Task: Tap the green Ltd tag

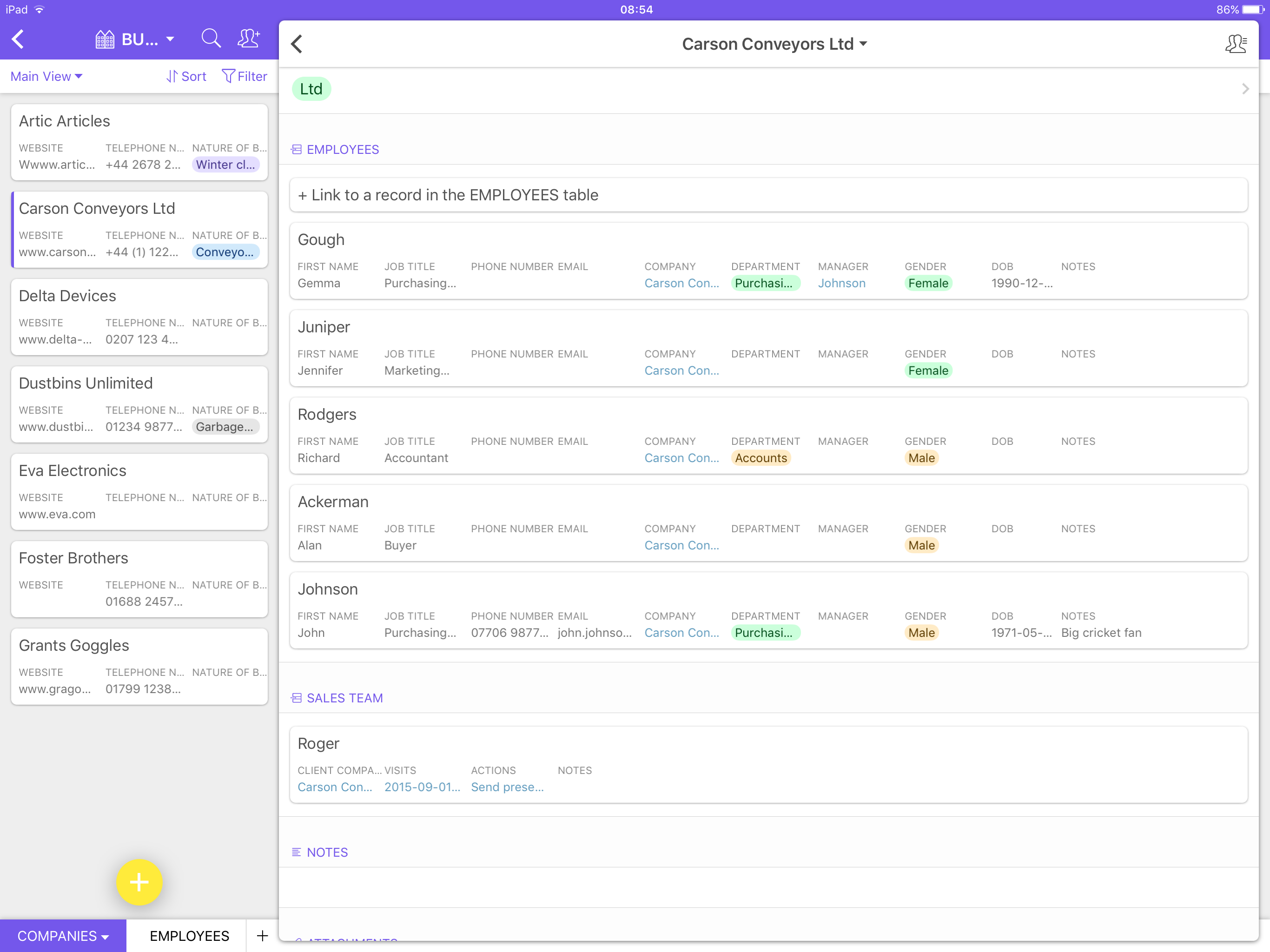Action: pyautogui.click(x=311, y=89)
